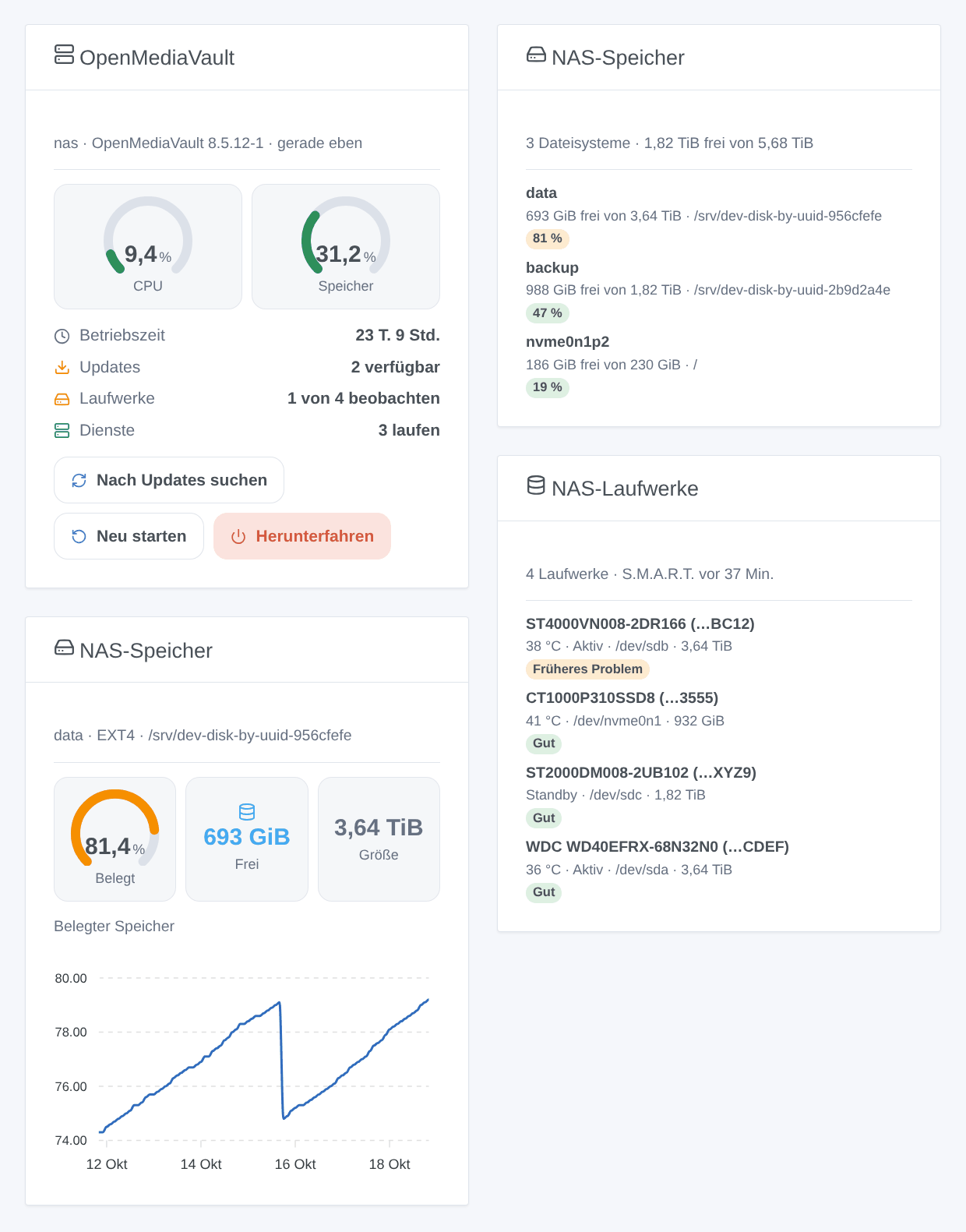966x1232 pixels.
Task: Click the Betriebszeit label
Action: tap(122, 335)
